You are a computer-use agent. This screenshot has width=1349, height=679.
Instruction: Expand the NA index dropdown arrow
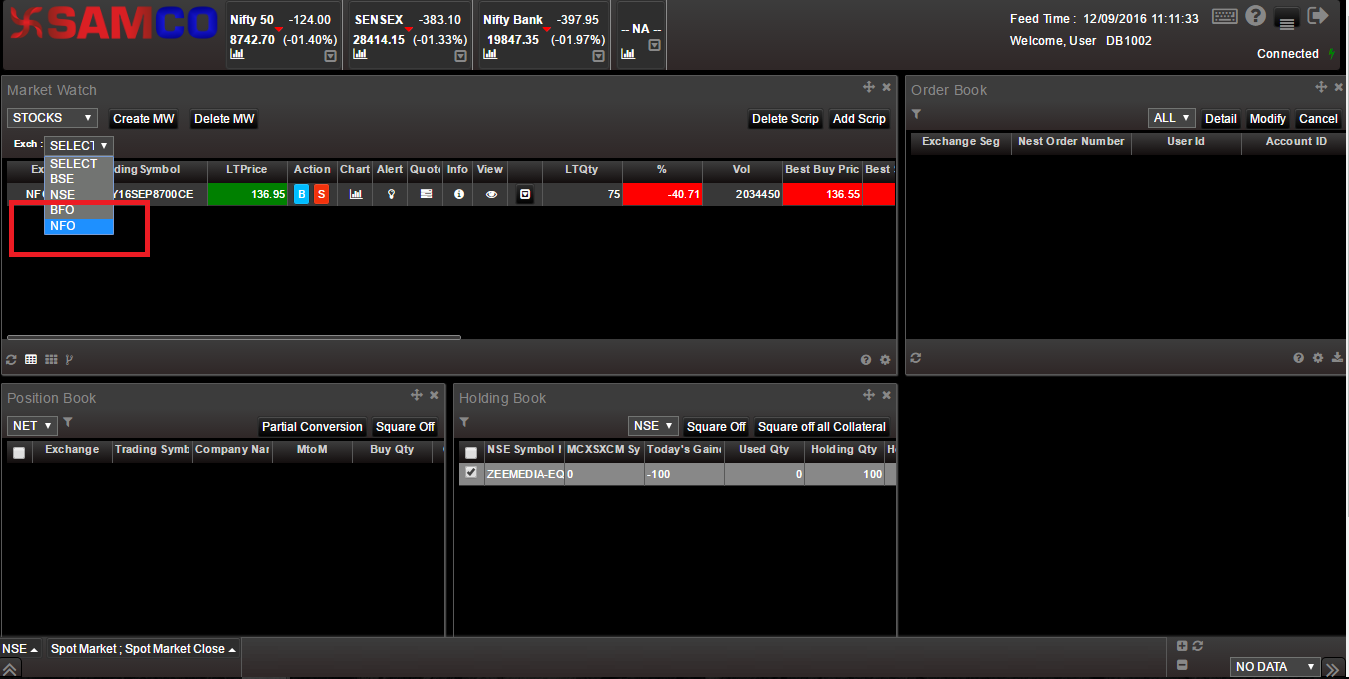click(x=654, y=45)
